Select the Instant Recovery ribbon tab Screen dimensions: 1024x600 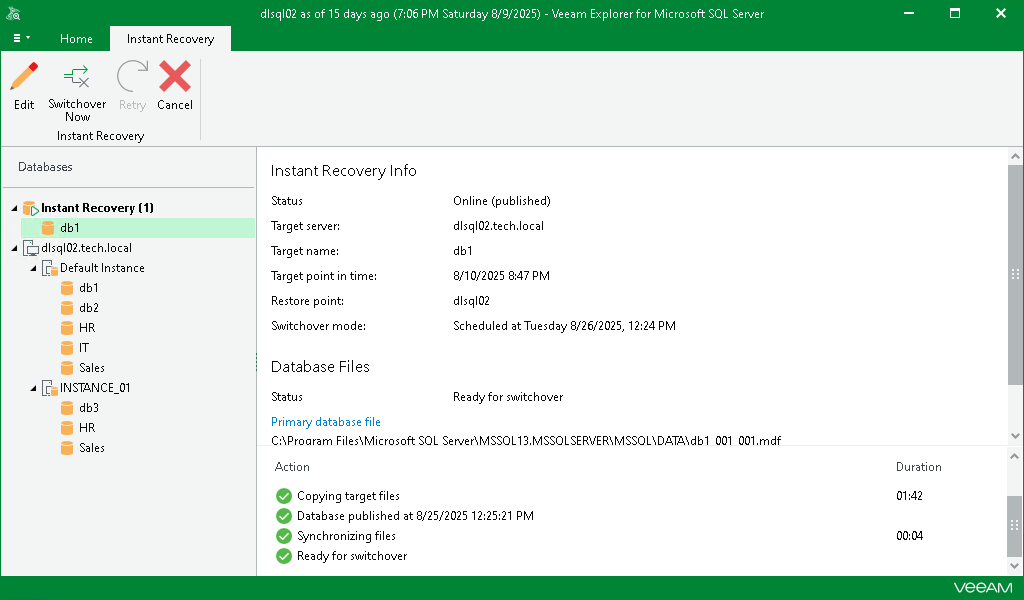[170, 39]
